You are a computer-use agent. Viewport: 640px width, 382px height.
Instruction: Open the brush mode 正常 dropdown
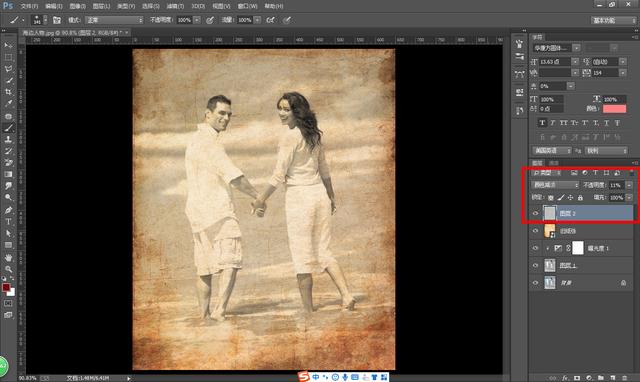114,20
